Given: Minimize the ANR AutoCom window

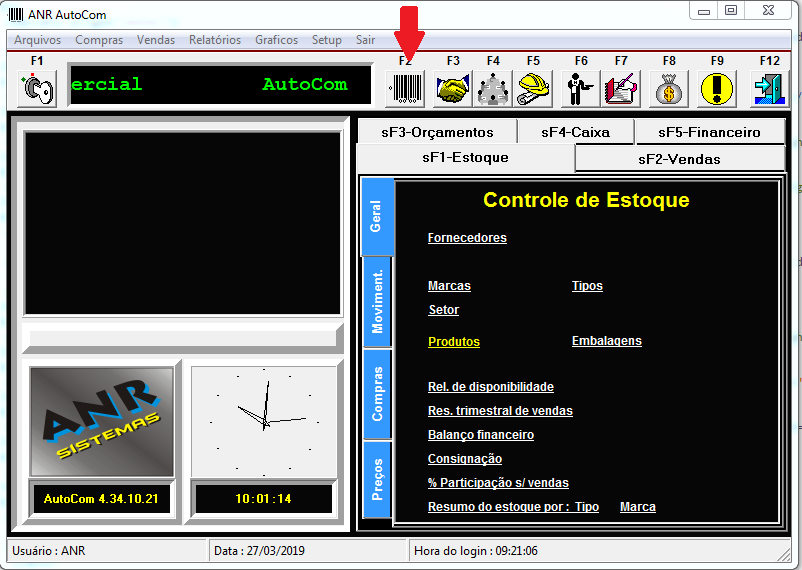Looking at the screenshot, I should 704,10.
